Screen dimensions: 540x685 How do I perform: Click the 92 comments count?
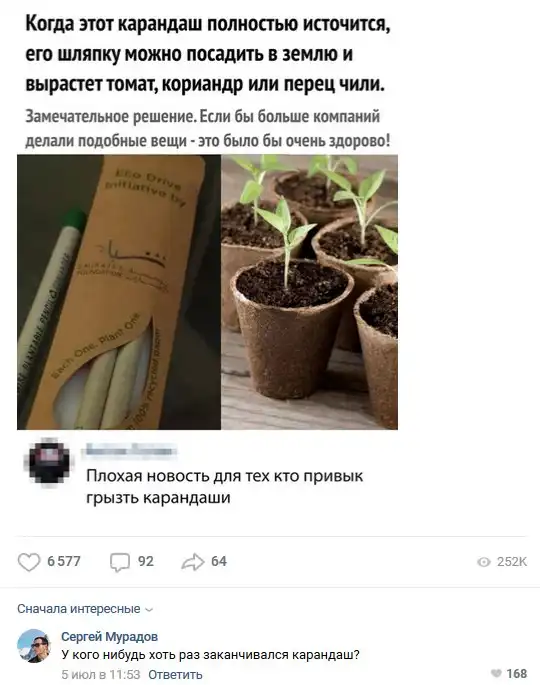click(x=146, y=561)
